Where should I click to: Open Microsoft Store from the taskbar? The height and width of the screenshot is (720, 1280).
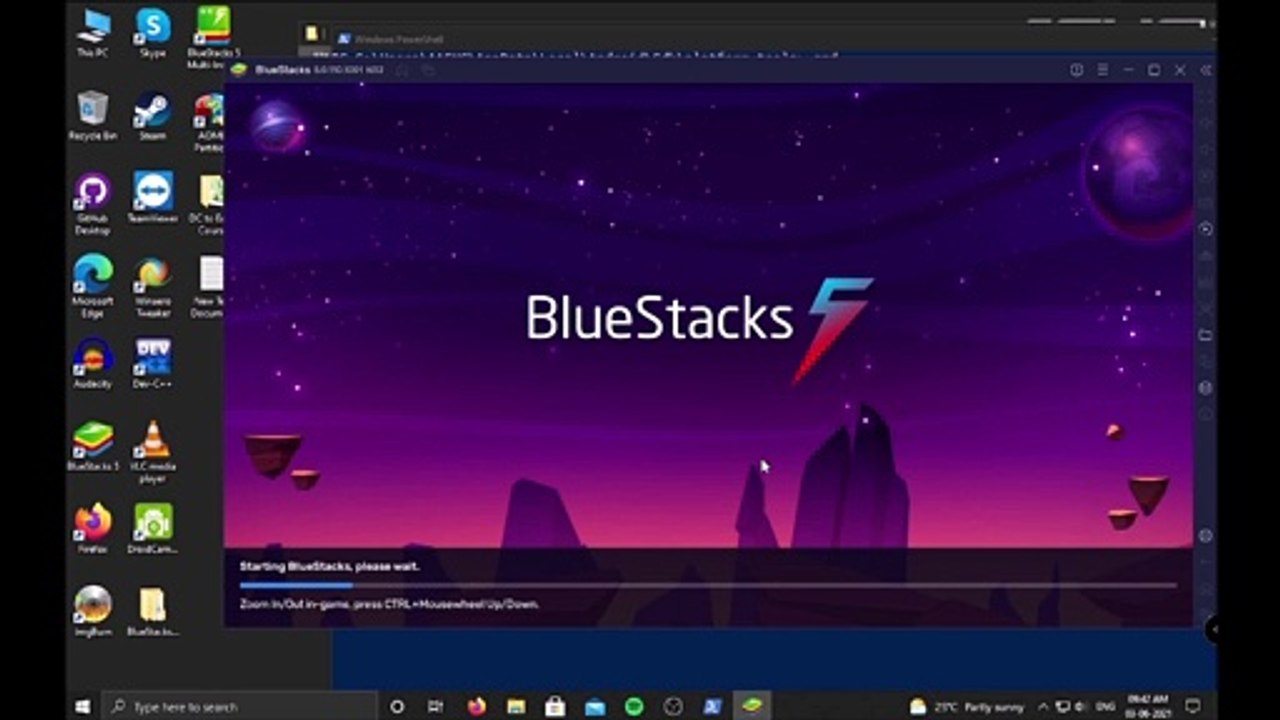555,706
